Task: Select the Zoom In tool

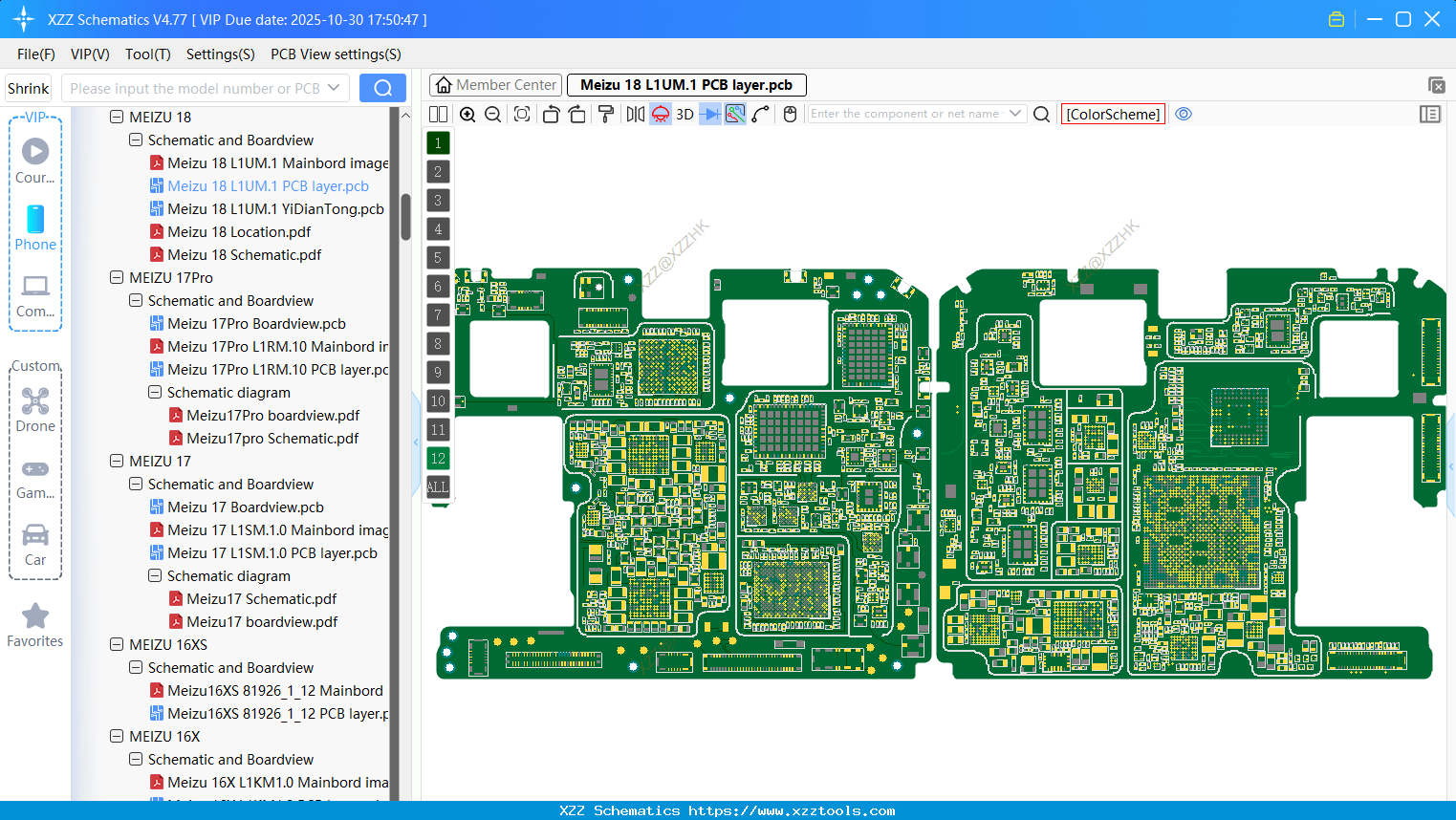Action: coord(468,114)
